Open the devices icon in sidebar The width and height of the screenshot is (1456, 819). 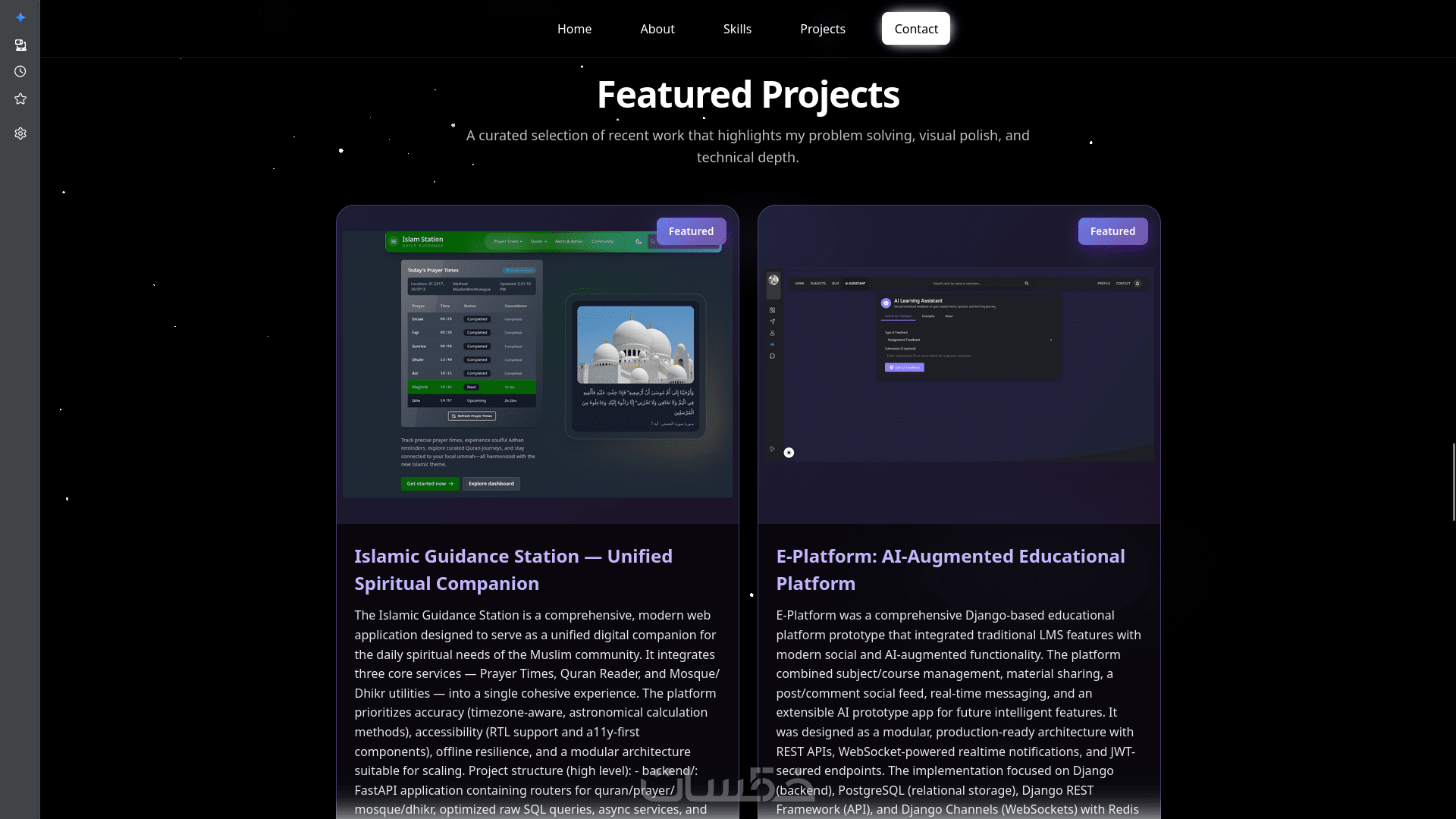(x=20, y=45)
